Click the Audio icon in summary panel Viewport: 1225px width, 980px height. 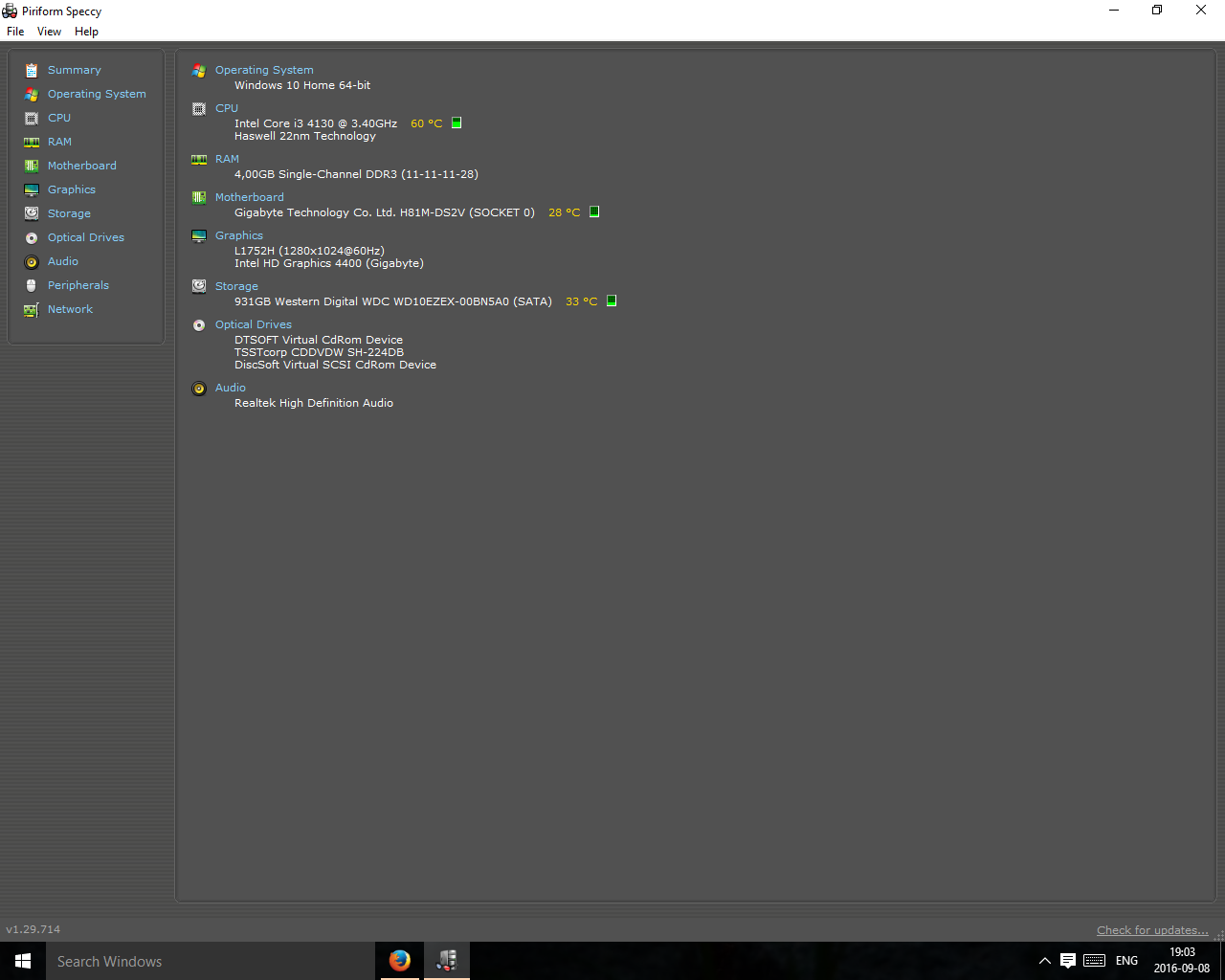(199, 388)
